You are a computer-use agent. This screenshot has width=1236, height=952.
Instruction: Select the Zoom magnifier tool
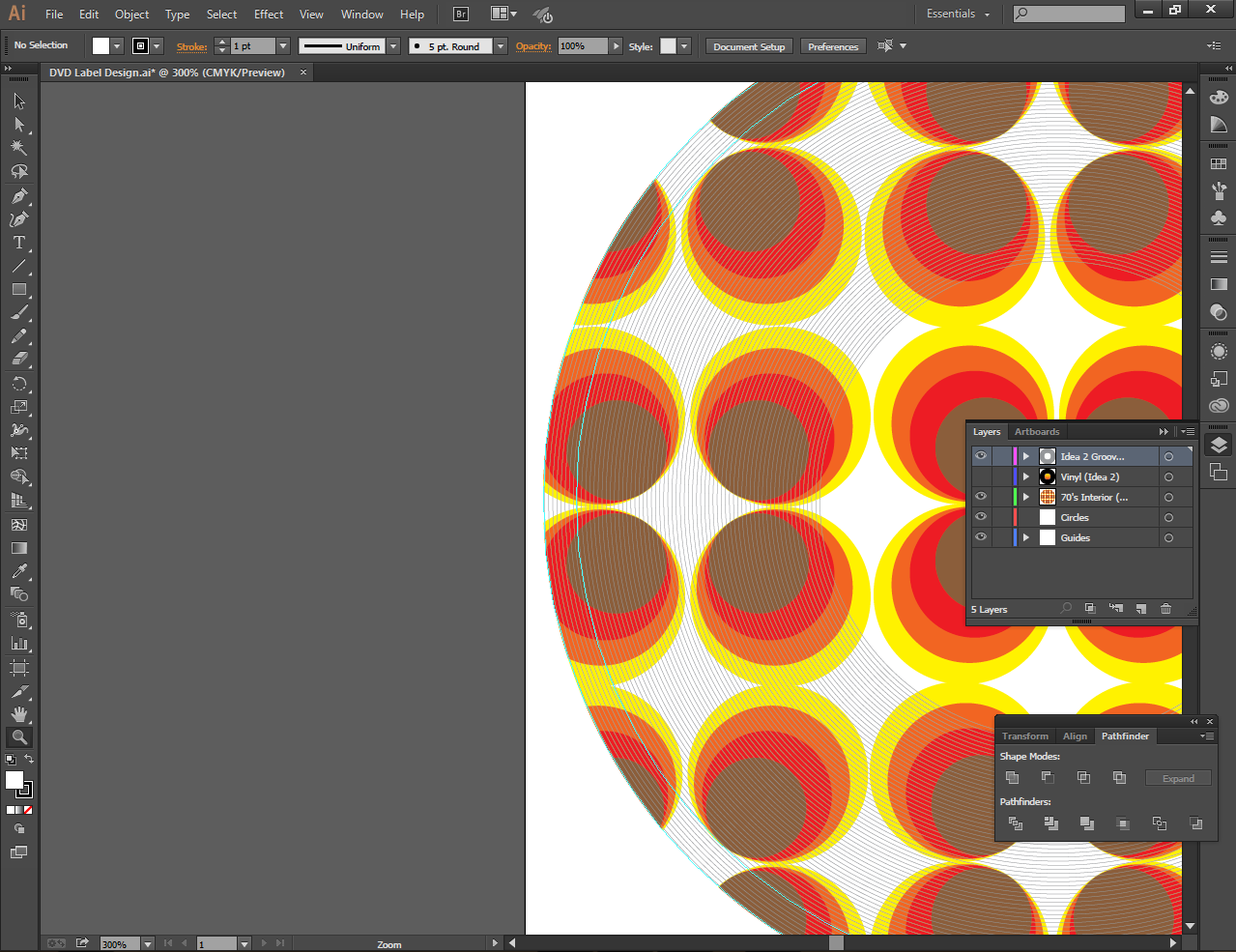point(19,737)
